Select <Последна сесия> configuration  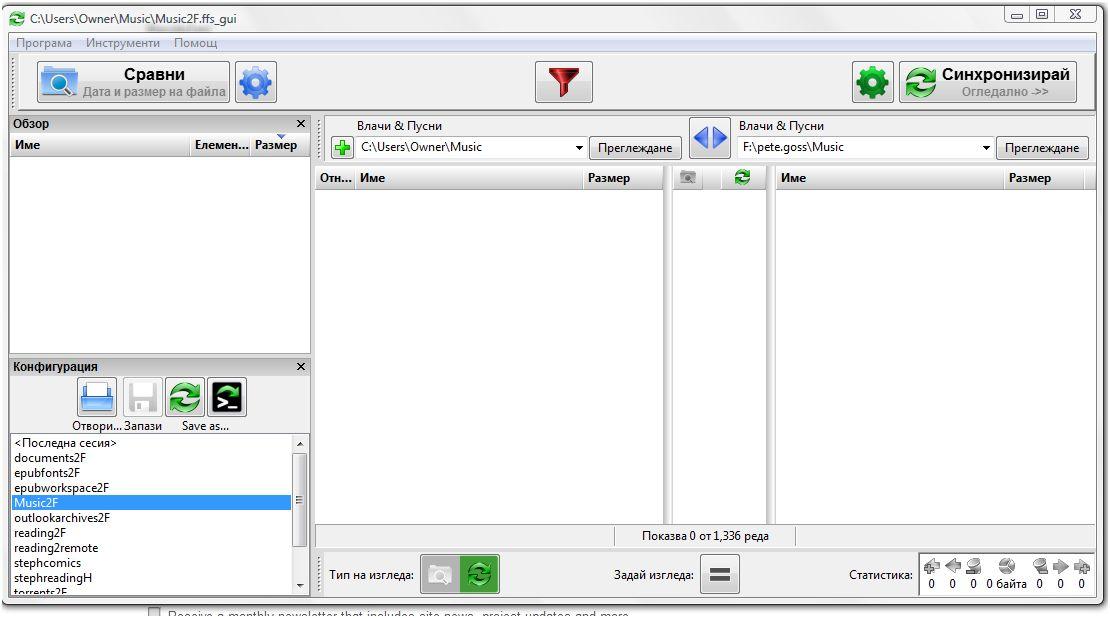click(x=151, y=443)
